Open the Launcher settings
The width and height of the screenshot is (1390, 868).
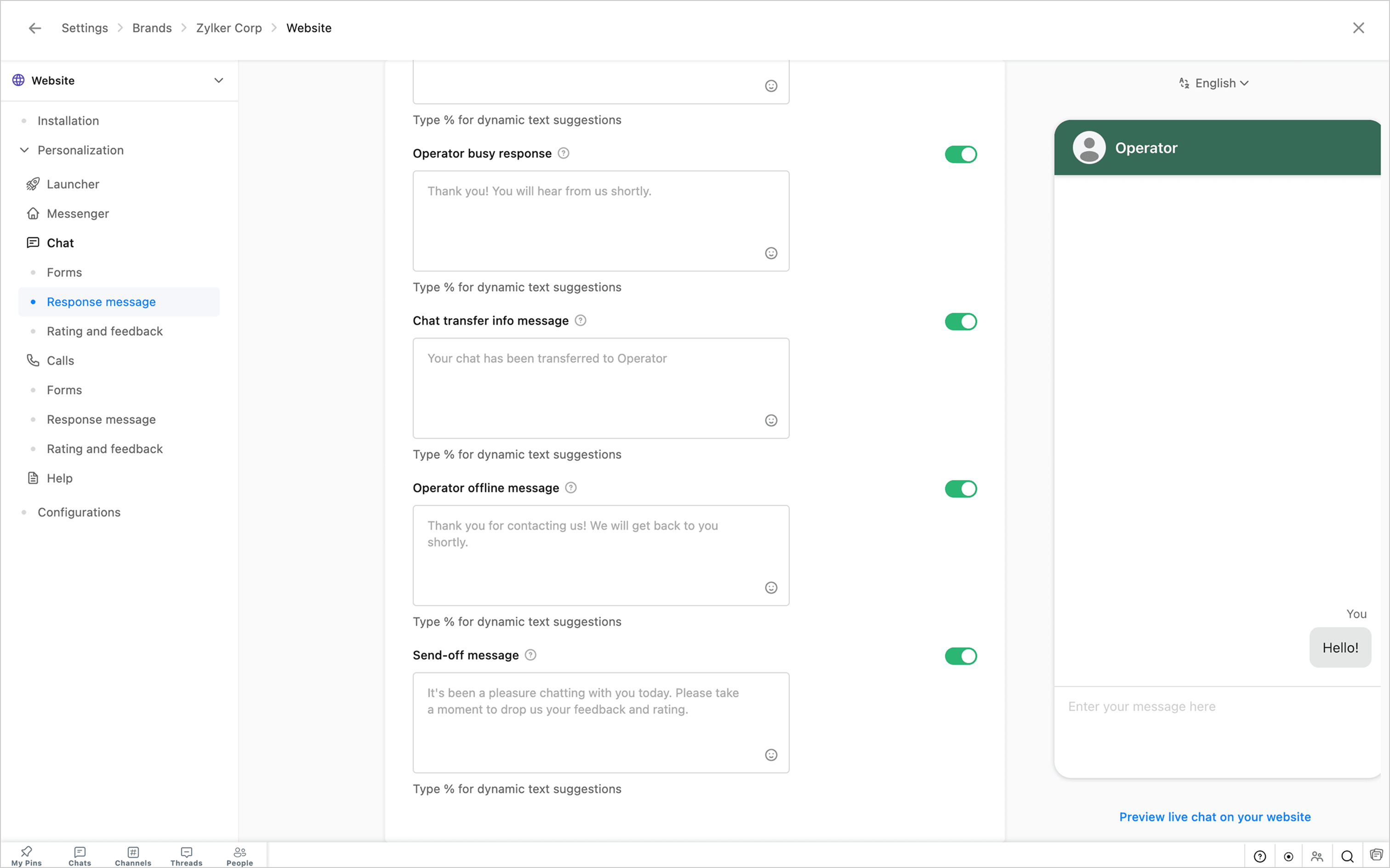73,184
